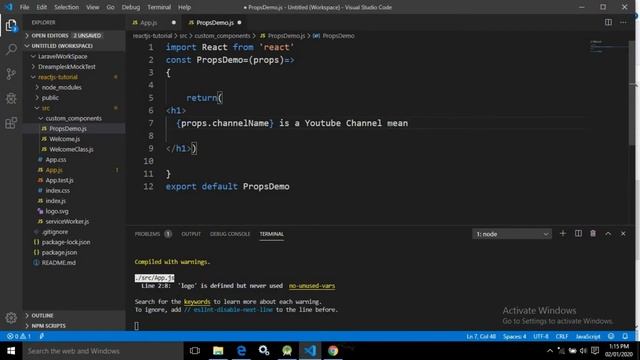Collapse the custom_components folder

[x=73, y=118]
